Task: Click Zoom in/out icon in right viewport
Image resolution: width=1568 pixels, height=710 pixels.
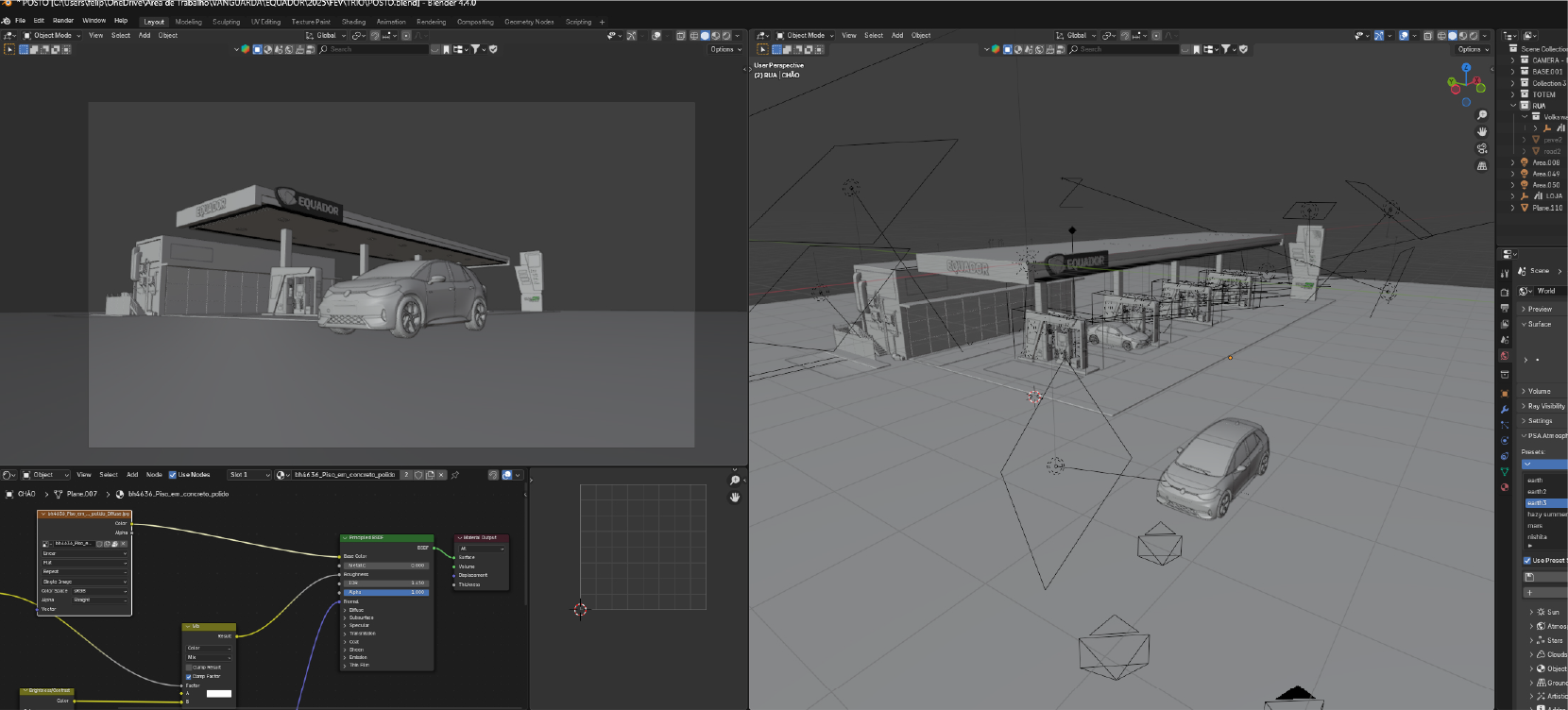Action: click(1482, 115)
